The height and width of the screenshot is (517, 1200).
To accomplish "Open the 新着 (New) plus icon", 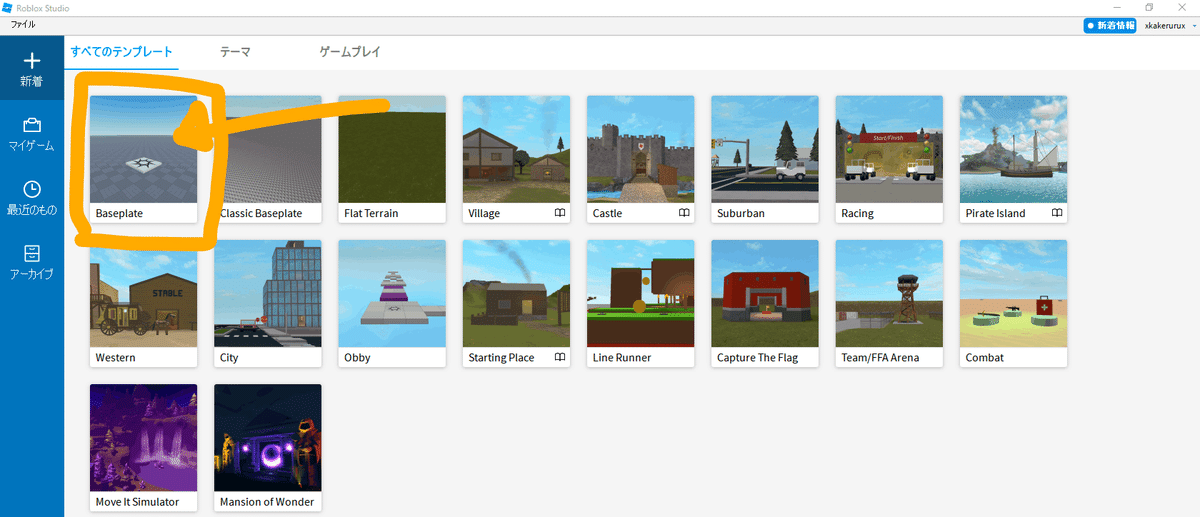I will pos(32,61).
